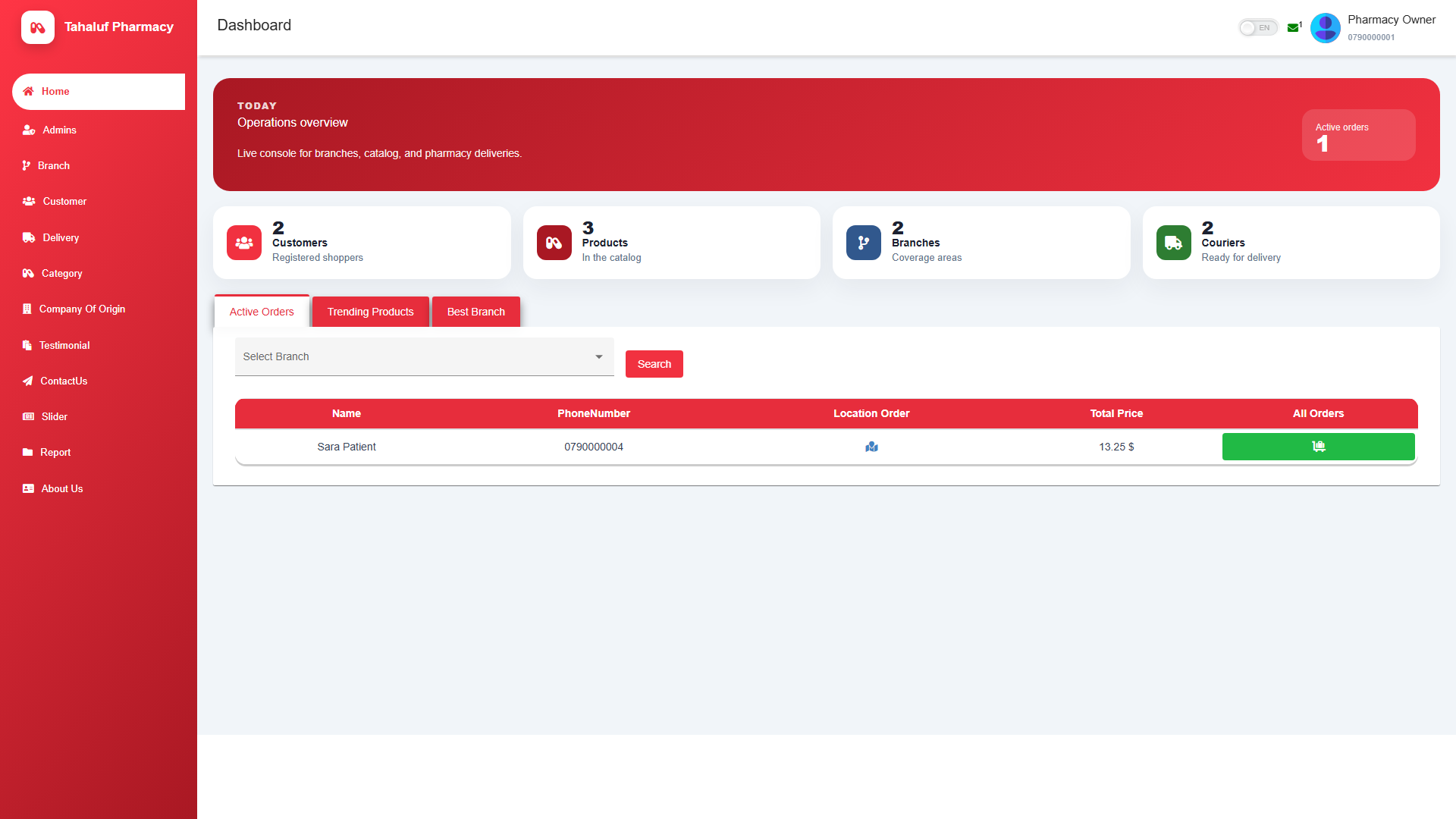Open About Us in sidebar
This screenshot has height=819, width=1456.
tap(99, 488)
